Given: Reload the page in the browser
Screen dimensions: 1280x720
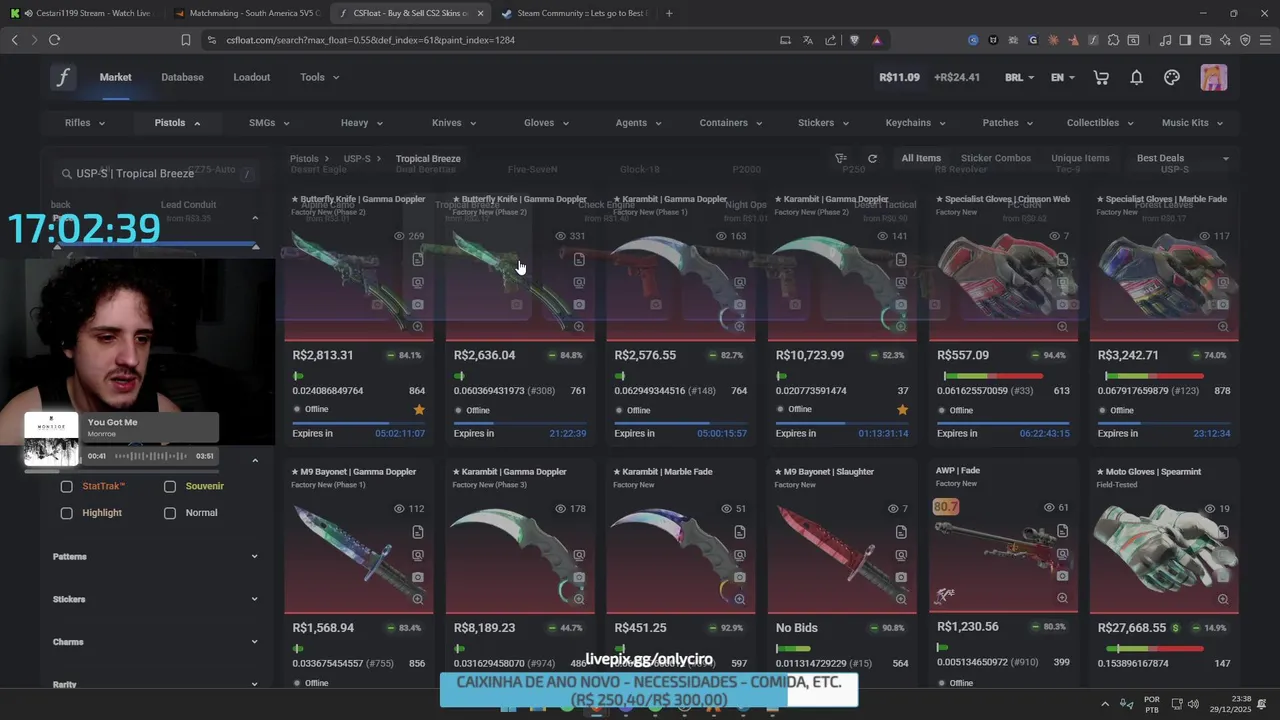Looking at the screenshot, I should click(54, 40).
